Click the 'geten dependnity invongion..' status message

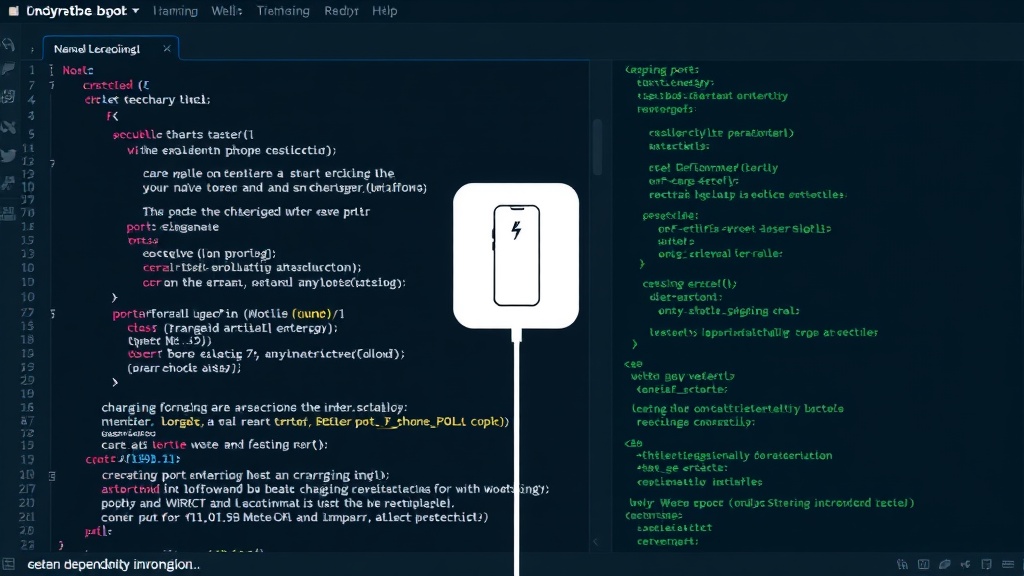(114, 565)
